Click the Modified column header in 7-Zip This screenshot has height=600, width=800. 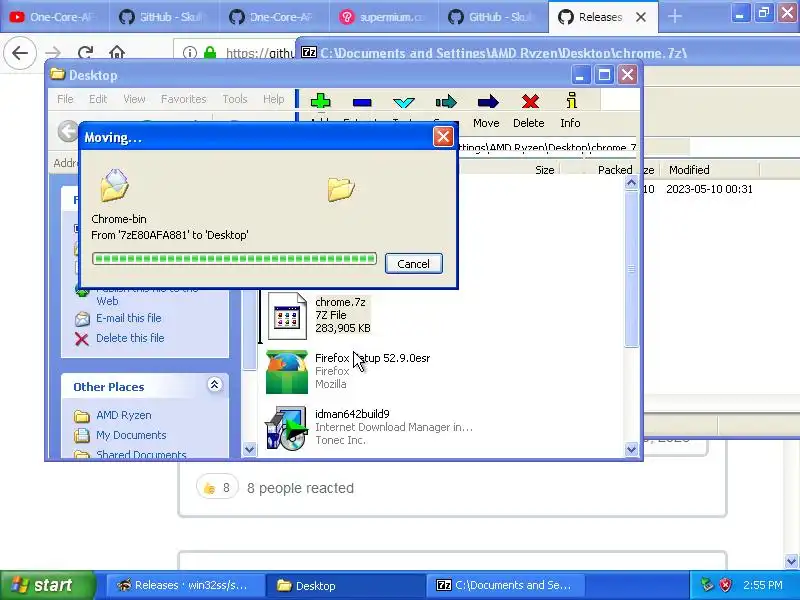pyautogui.click(x=689, y=170)
